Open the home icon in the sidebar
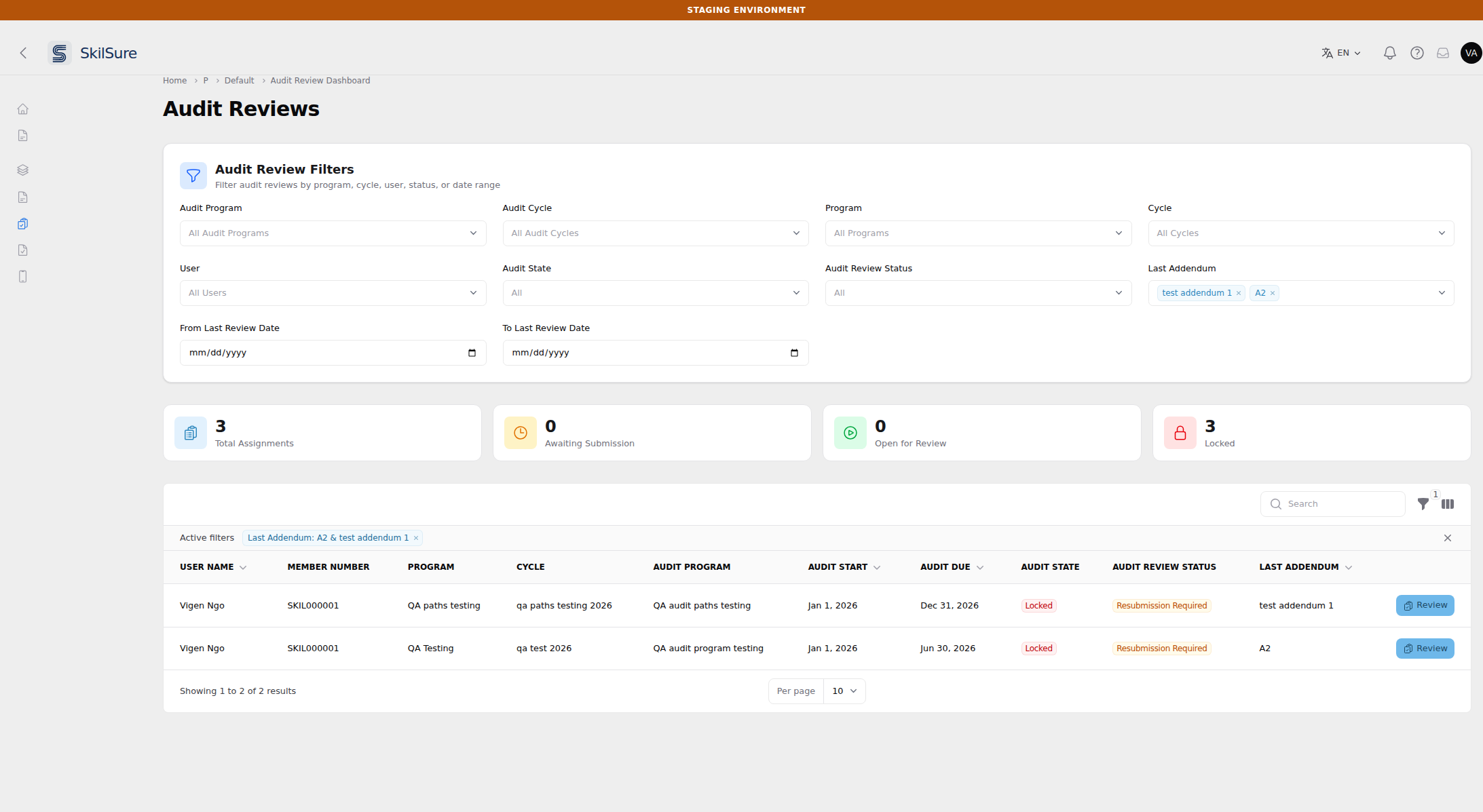 coord(22,109)
